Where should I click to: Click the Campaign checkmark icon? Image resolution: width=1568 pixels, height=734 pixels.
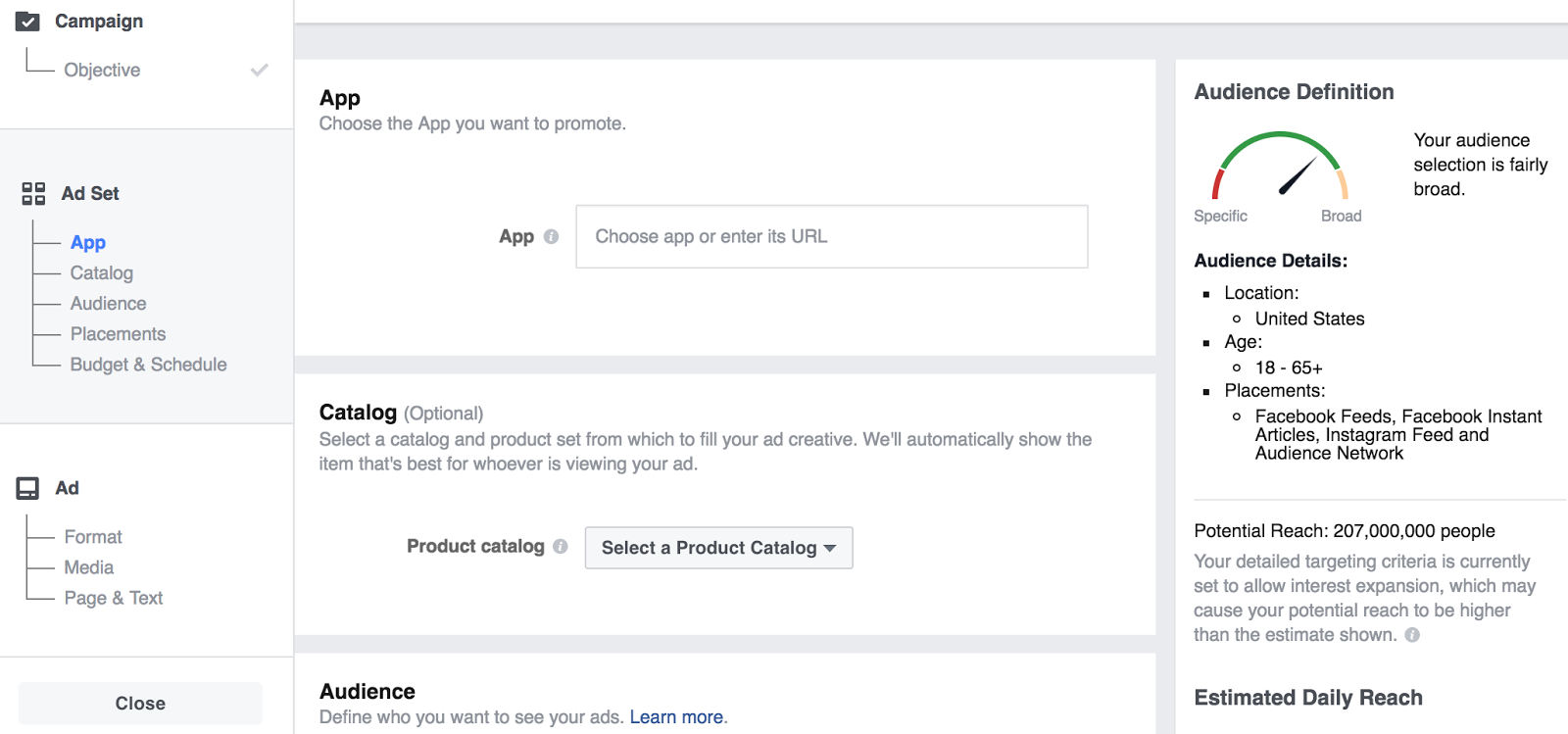(27, 22)
